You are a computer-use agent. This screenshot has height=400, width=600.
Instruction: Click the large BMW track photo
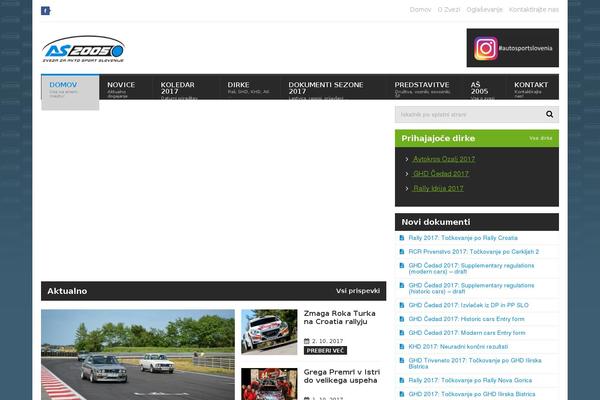pyautogui.click(x=138, y=354)
